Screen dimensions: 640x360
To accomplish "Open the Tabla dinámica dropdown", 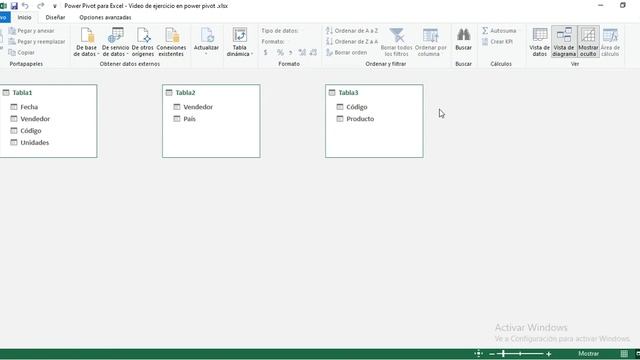I will click(x=240, y=42).
